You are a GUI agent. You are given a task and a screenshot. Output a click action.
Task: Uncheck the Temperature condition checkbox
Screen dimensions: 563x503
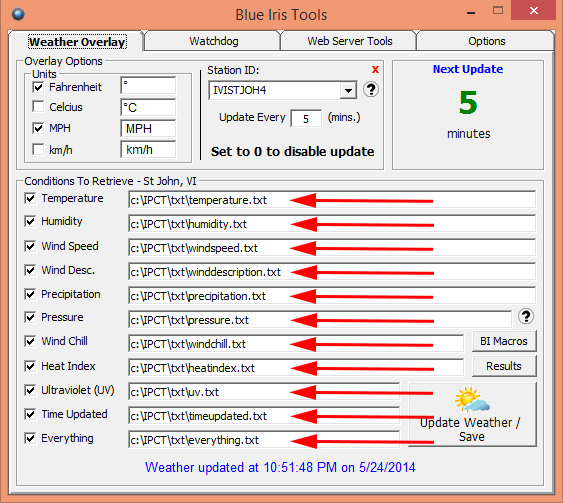click(x=30, y=198)
